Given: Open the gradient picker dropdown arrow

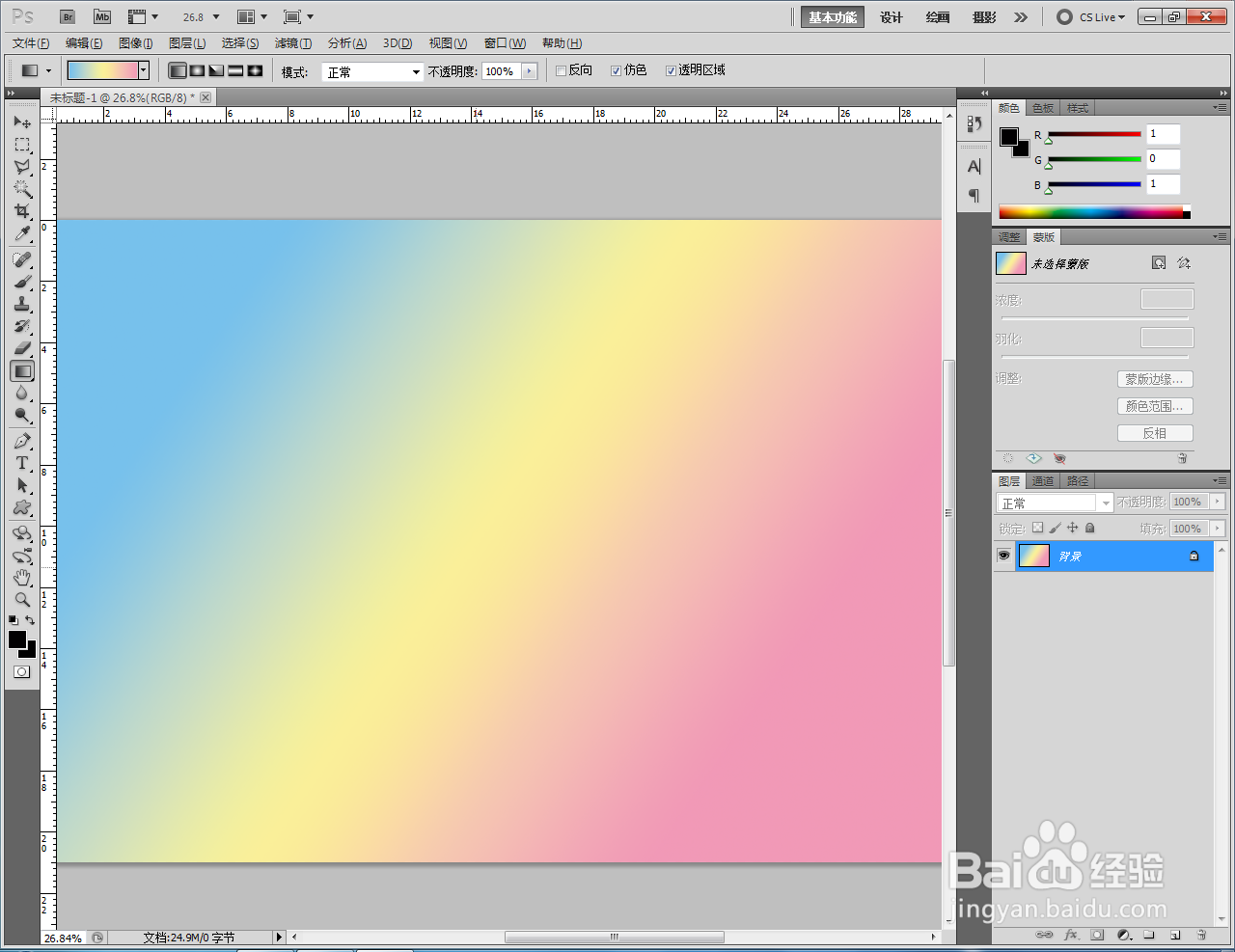Looking at the screenshot, I should (144, 70).
